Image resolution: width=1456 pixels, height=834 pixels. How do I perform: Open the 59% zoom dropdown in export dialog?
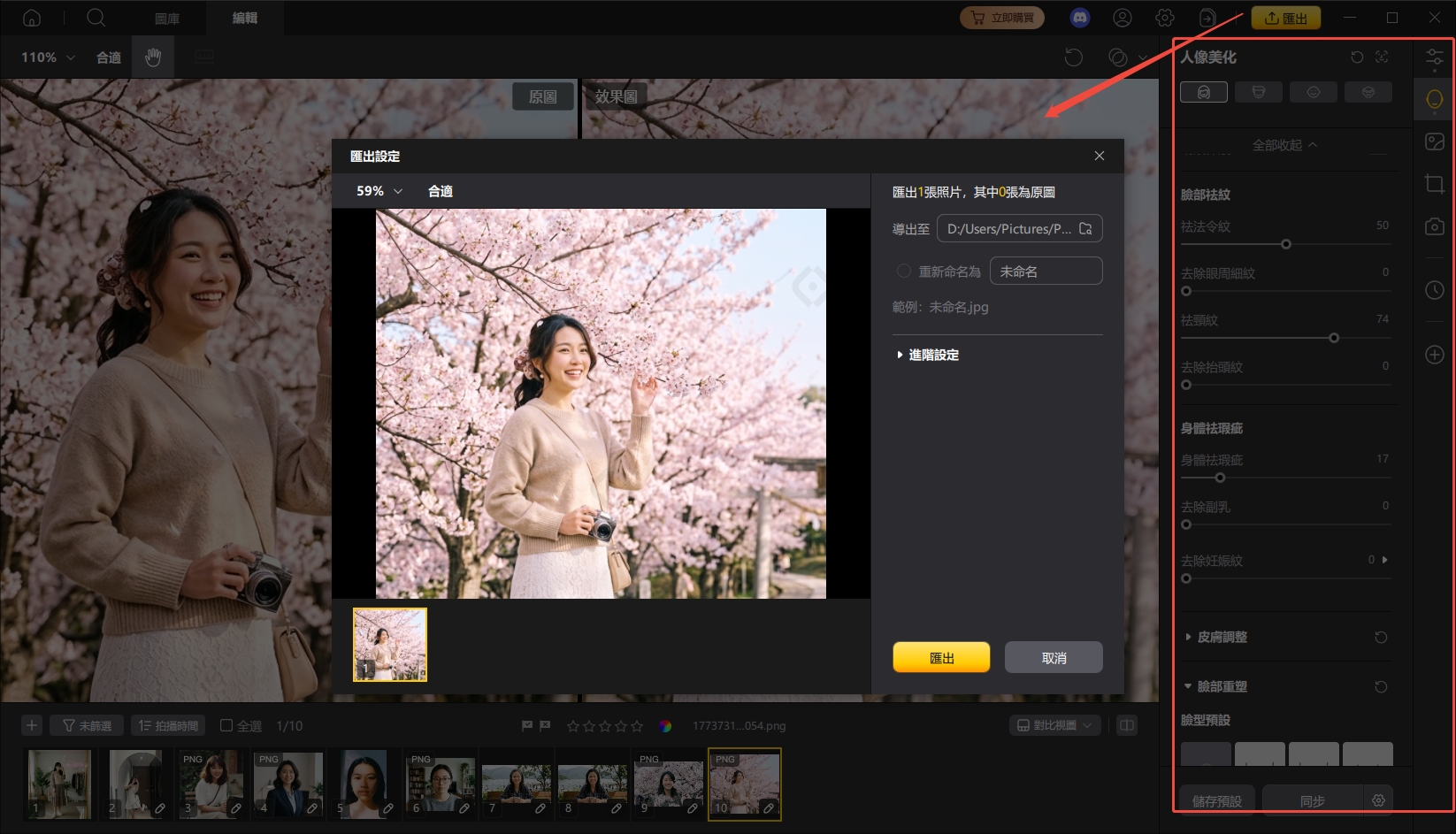pyautogui.click(x=379, y=191)
